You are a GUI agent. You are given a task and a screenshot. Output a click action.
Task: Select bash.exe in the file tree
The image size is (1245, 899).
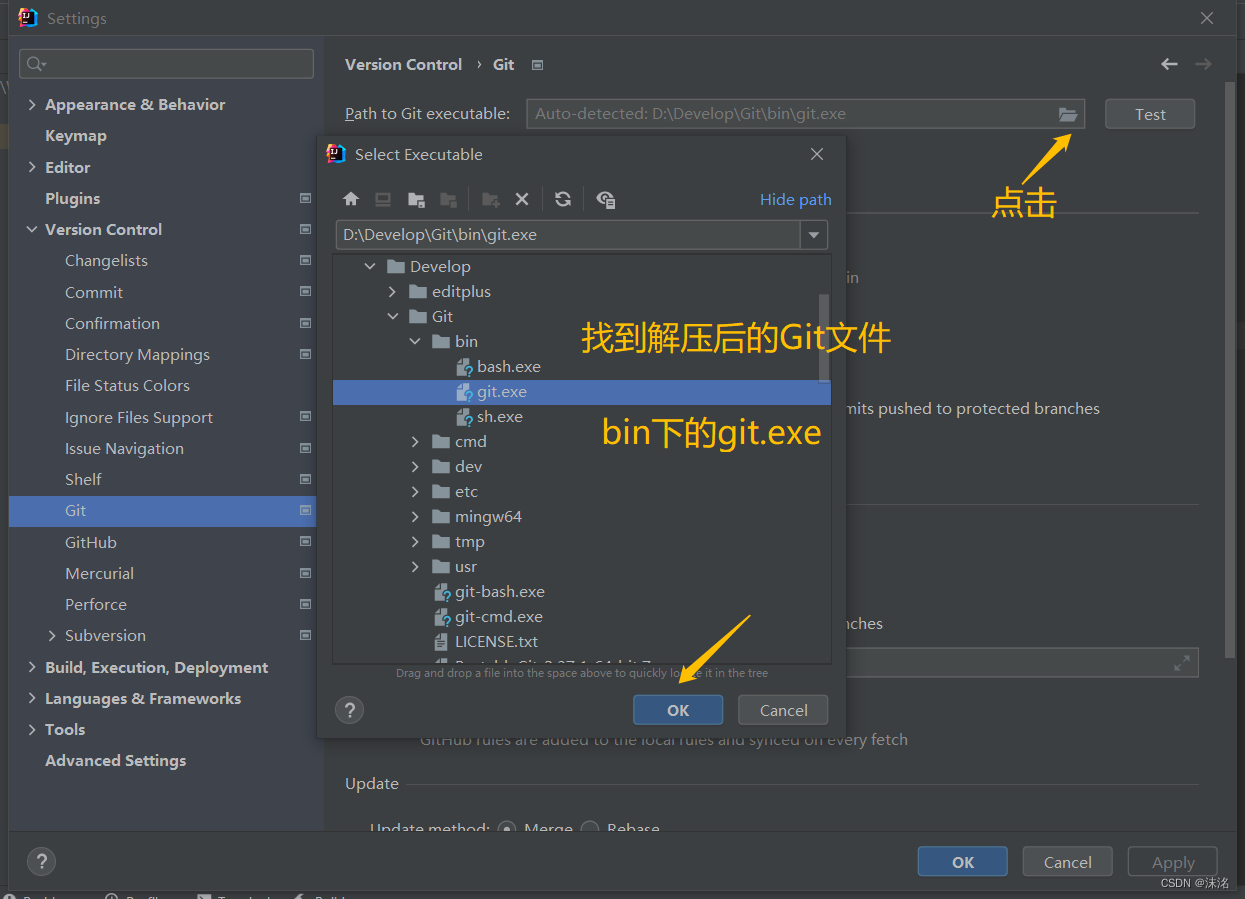pyautogui.click(x=508, y=366)
